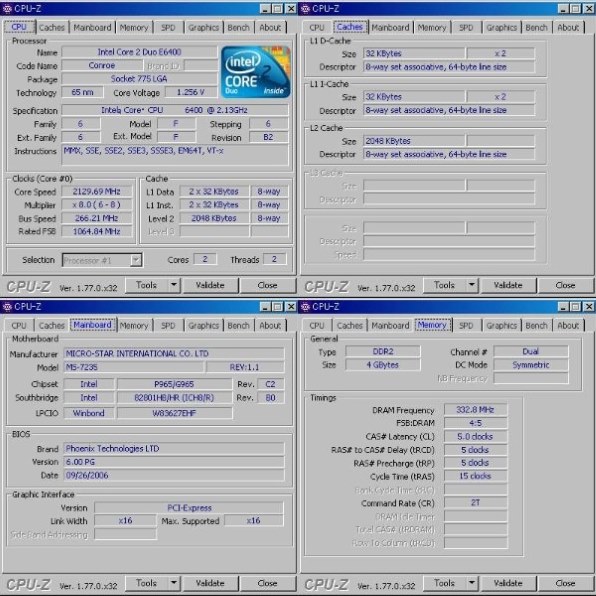Click the 'Socket 775 LGA' package value

pos(139,79)
